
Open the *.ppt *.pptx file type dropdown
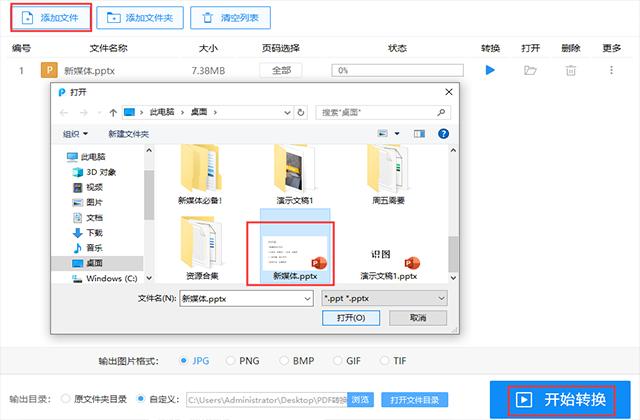click(x=384, y=299)
